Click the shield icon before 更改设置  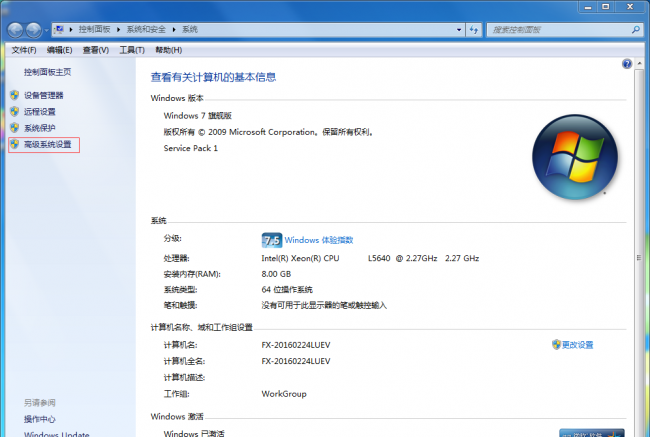556,345
